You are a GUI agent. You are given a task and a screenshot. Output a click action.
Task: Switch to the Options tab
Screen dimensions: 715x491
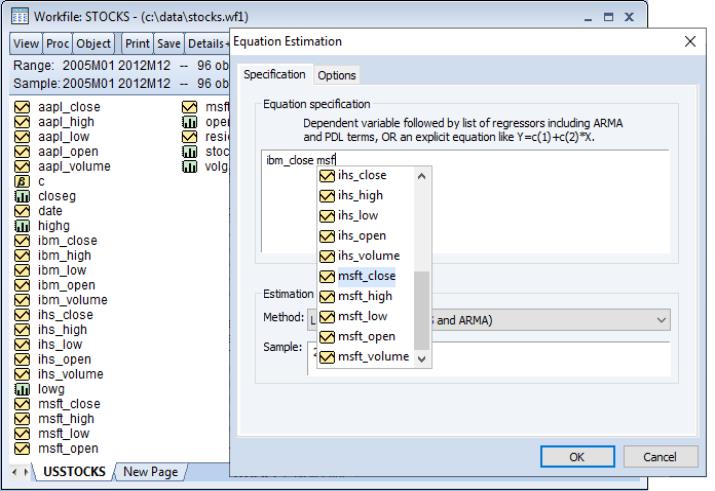pos(337,75)
